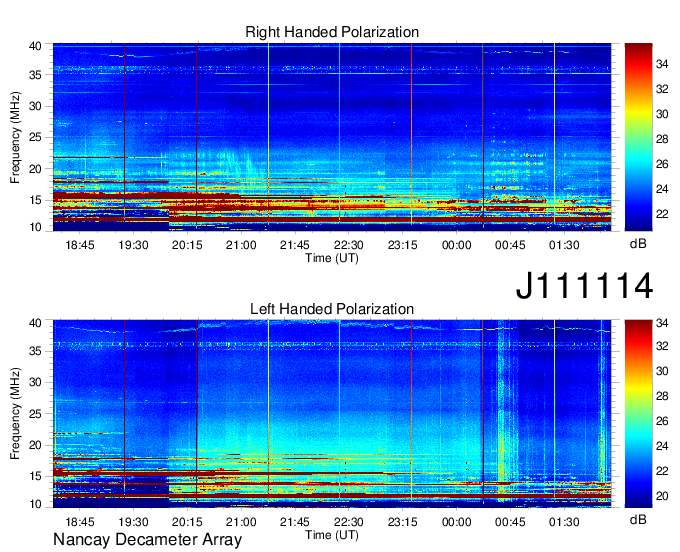Click the "20" MHz tick of left-handed plot

tap(36, 445)
